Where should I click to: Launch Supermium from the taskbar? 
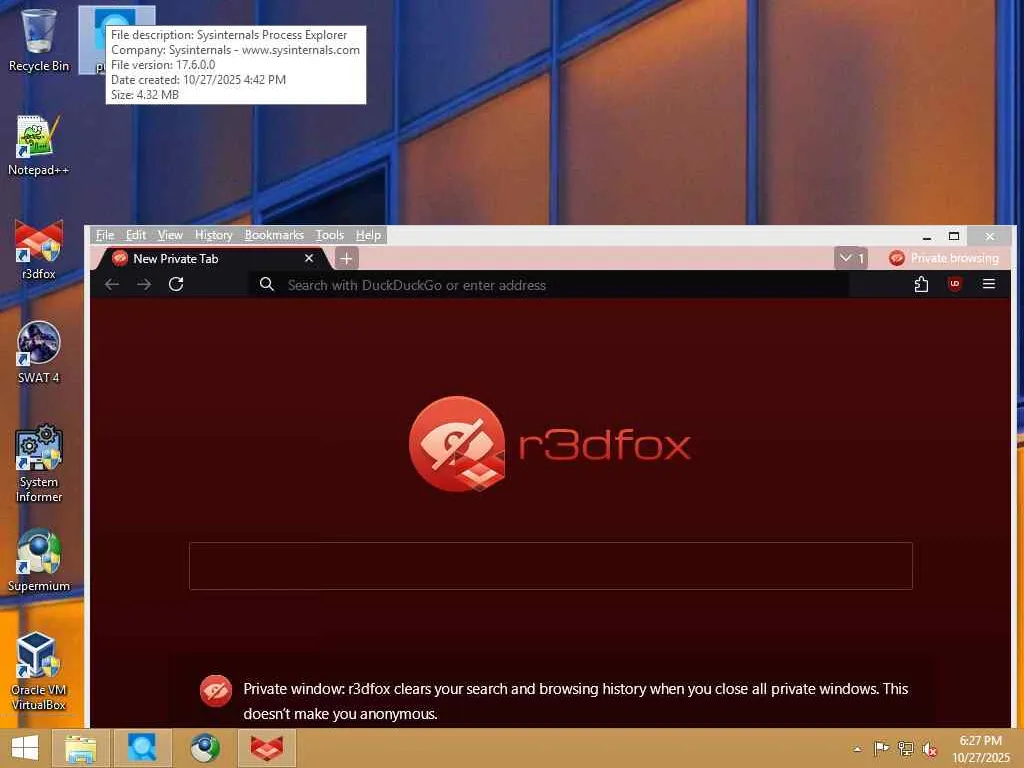point(205,748)
